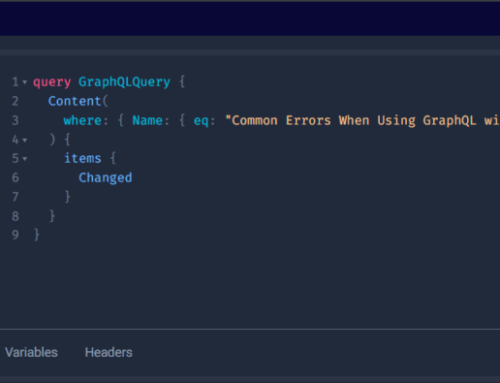The height and width of the screenshot is (383, 500).
Task: Click line number 8 in the gutter
Action: coord(15,216)
